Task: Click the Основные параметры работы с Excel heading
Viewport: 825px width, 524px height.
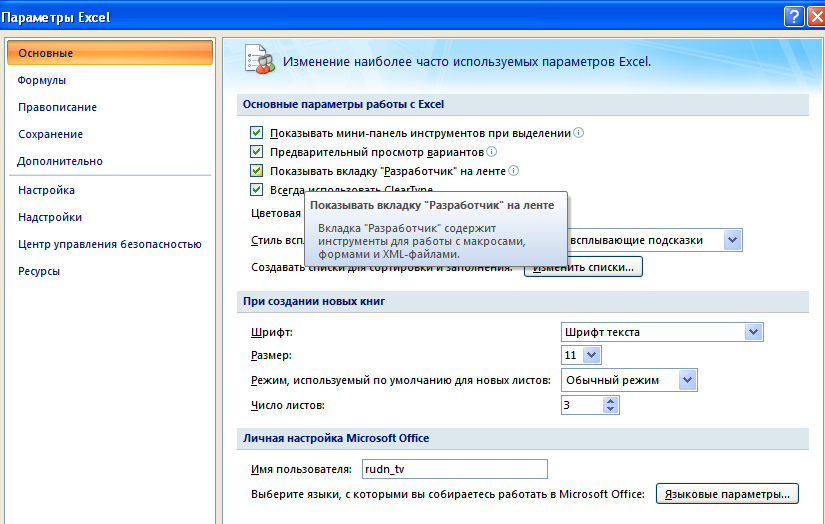Action: pos(343,104)
